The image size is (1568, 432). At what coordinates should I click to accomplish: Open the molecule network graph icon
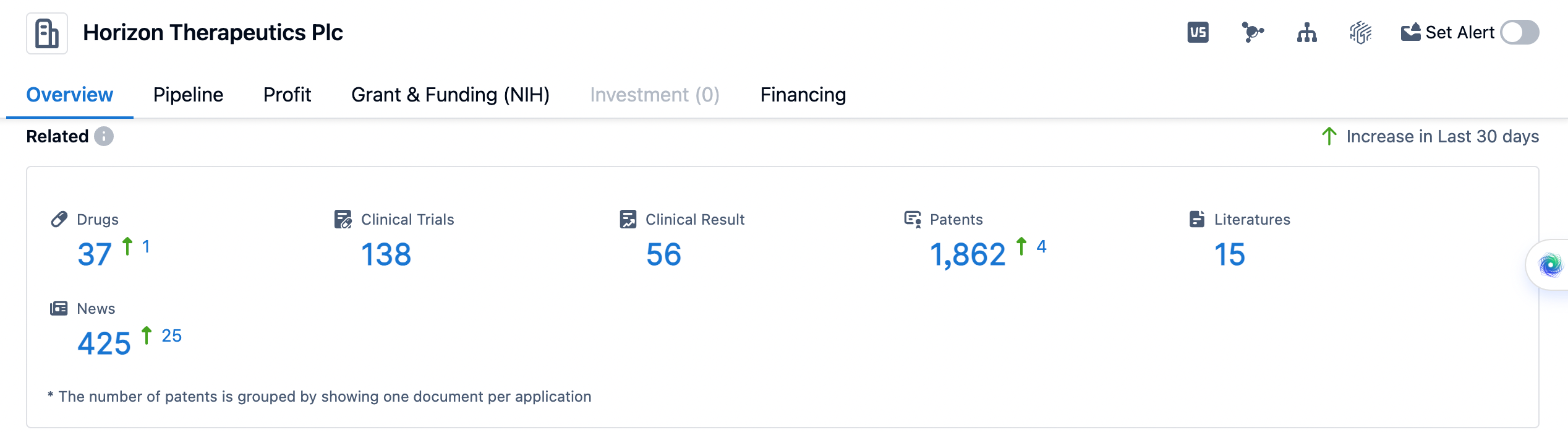tap(1252, 32)
